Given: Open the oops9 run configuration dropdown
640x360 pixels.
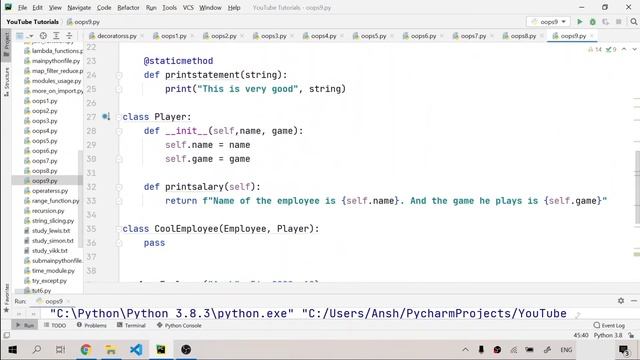Looking at the screenshot, I should click(x=548, y=22).
